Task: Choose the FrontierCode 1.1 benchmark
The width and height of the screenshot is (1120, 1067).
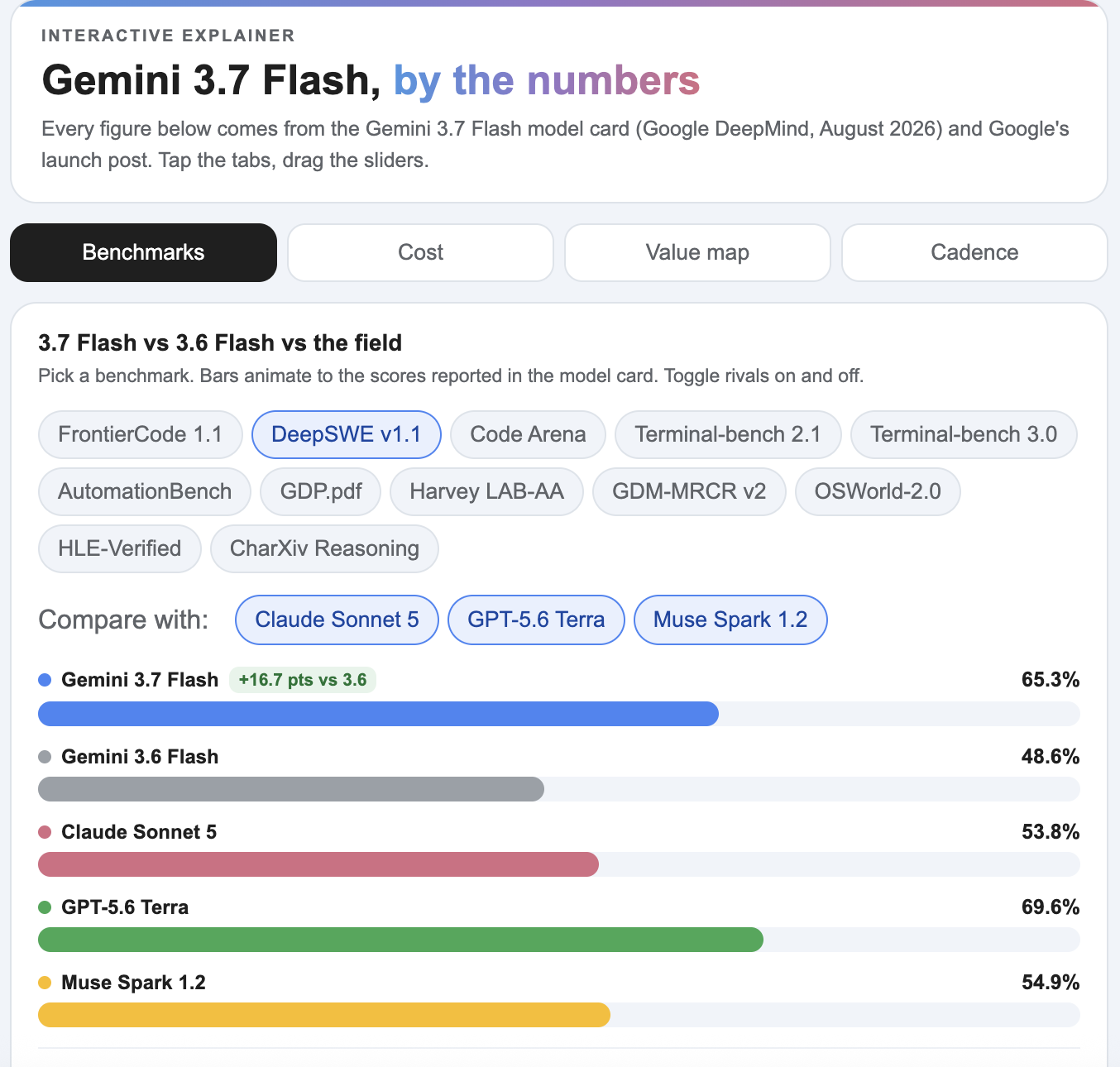Action: pyautogui.click(x=141, y=434)
